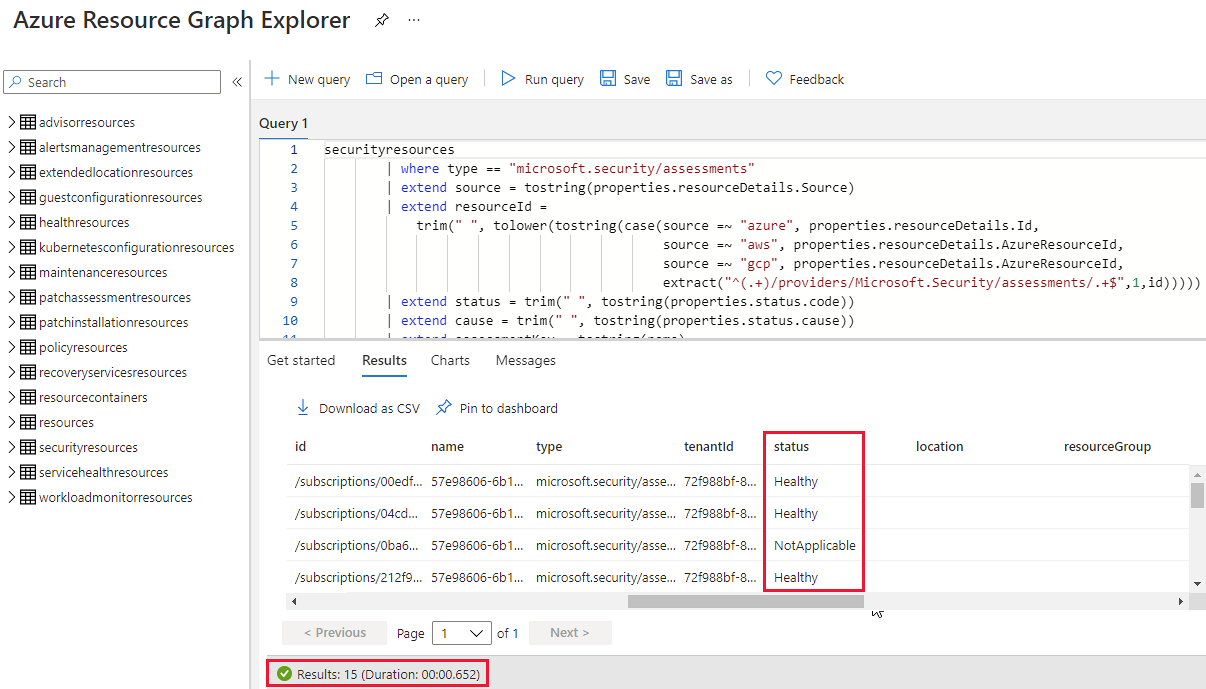Expand the advisorresources tree node

coord(12,122)
